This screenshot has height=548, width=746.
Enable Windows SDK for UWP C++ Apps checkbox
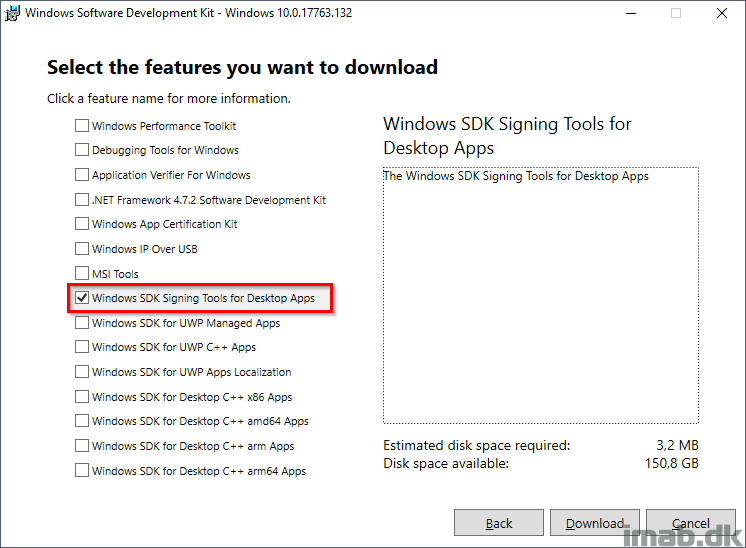coord(82,347)
